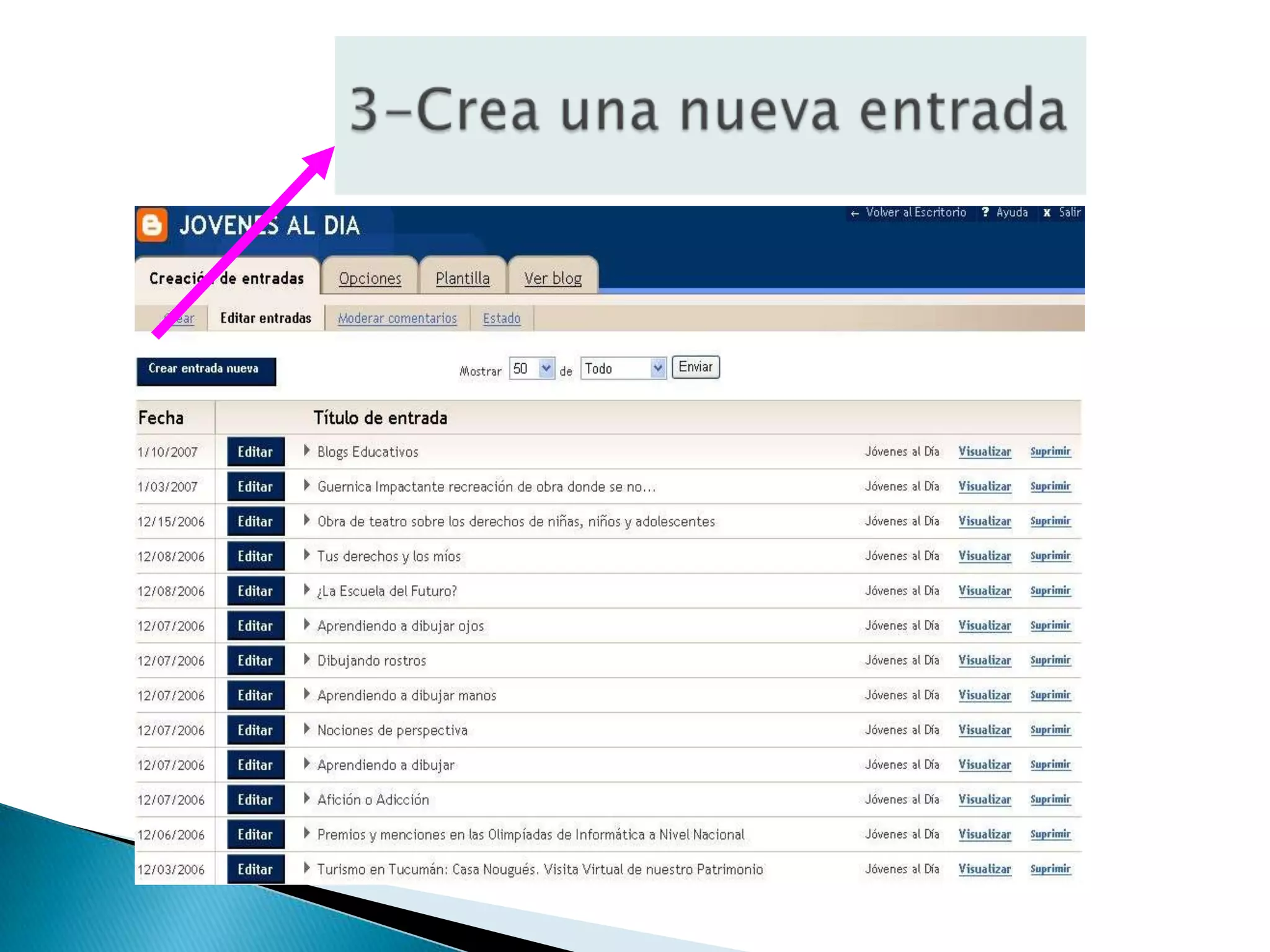This screenshot has height=952, width=1270.
Task: Open the Estado sub-tab
Action: coord(502,318)
